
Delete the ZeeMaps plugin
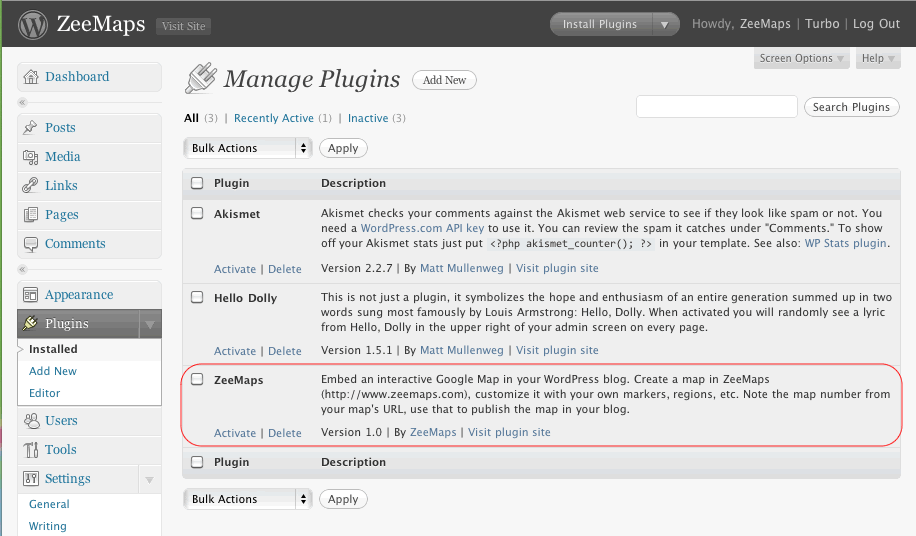point(284,433)
